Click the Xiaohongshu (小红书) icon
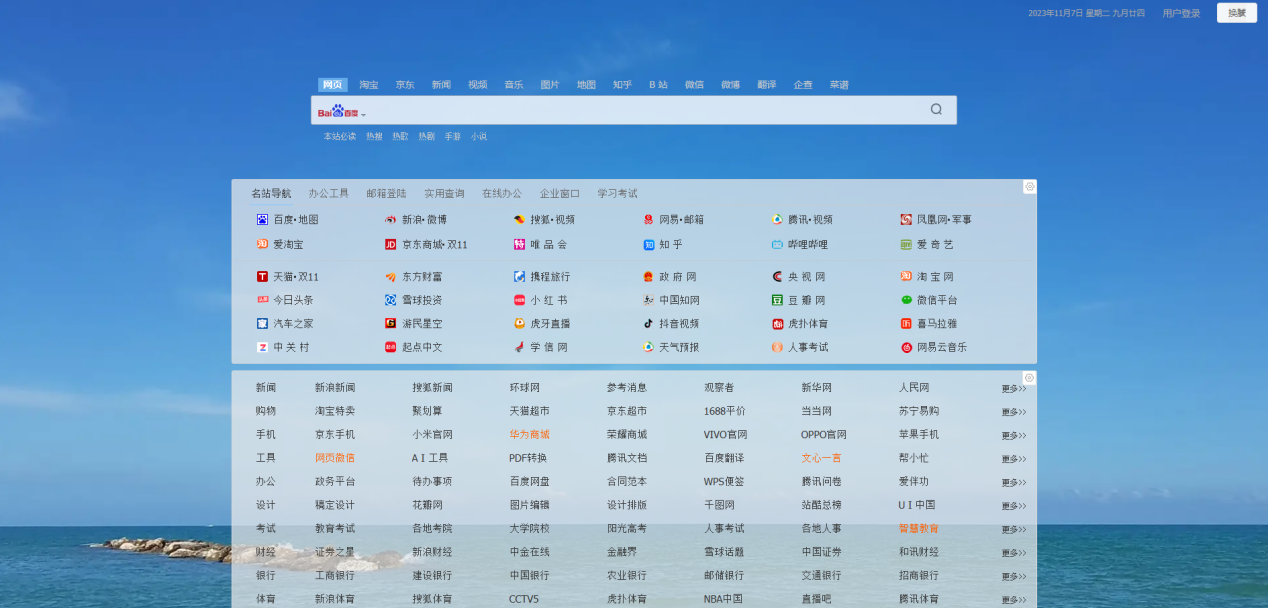 (519, 300)
